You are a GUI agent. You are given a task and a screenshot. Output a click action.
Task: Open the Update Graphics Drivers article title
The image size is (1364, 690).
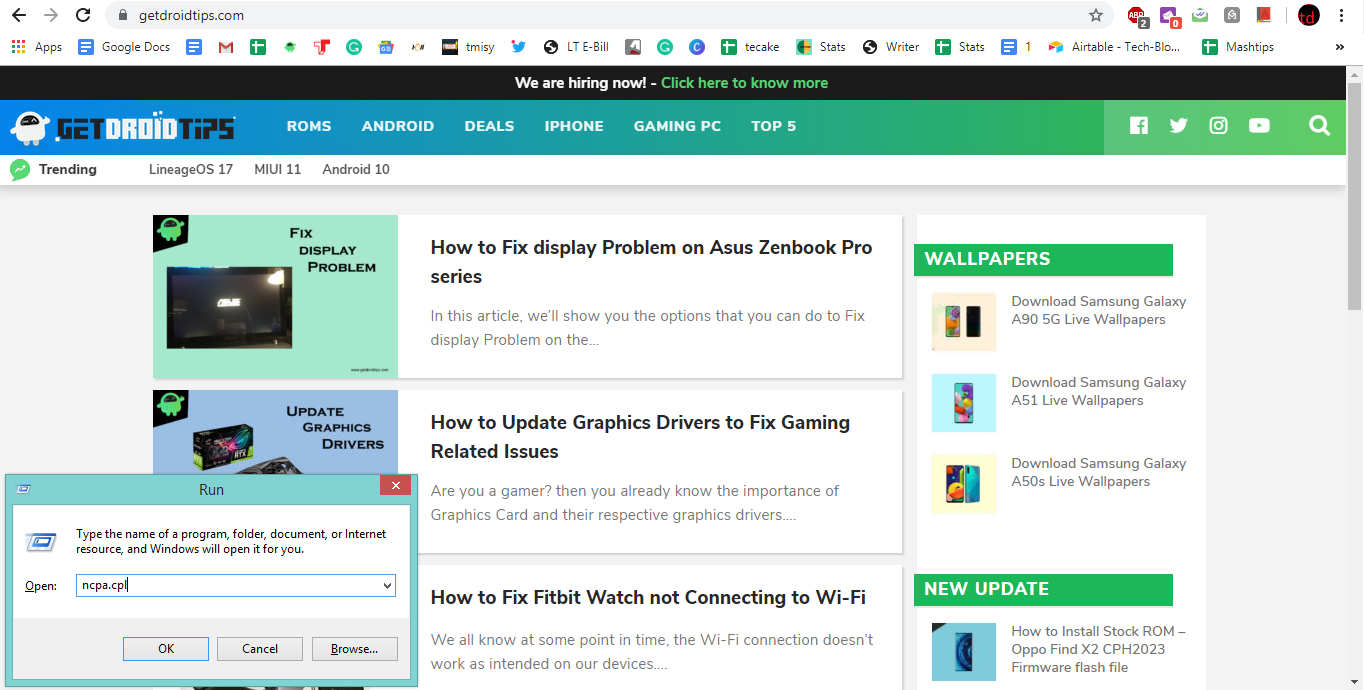[x=640, y=437]
